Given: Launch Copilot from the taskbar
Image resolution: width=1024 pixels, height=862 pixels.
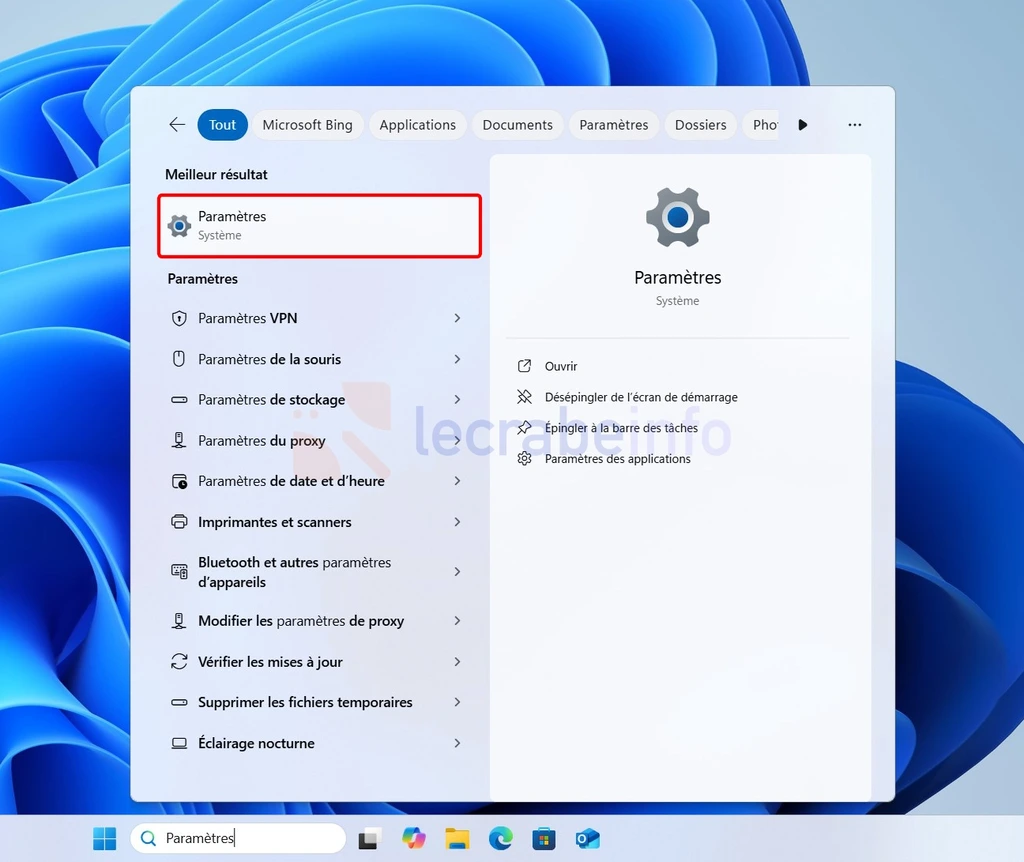Looking at the screenshot, I should tap(413, 838).
